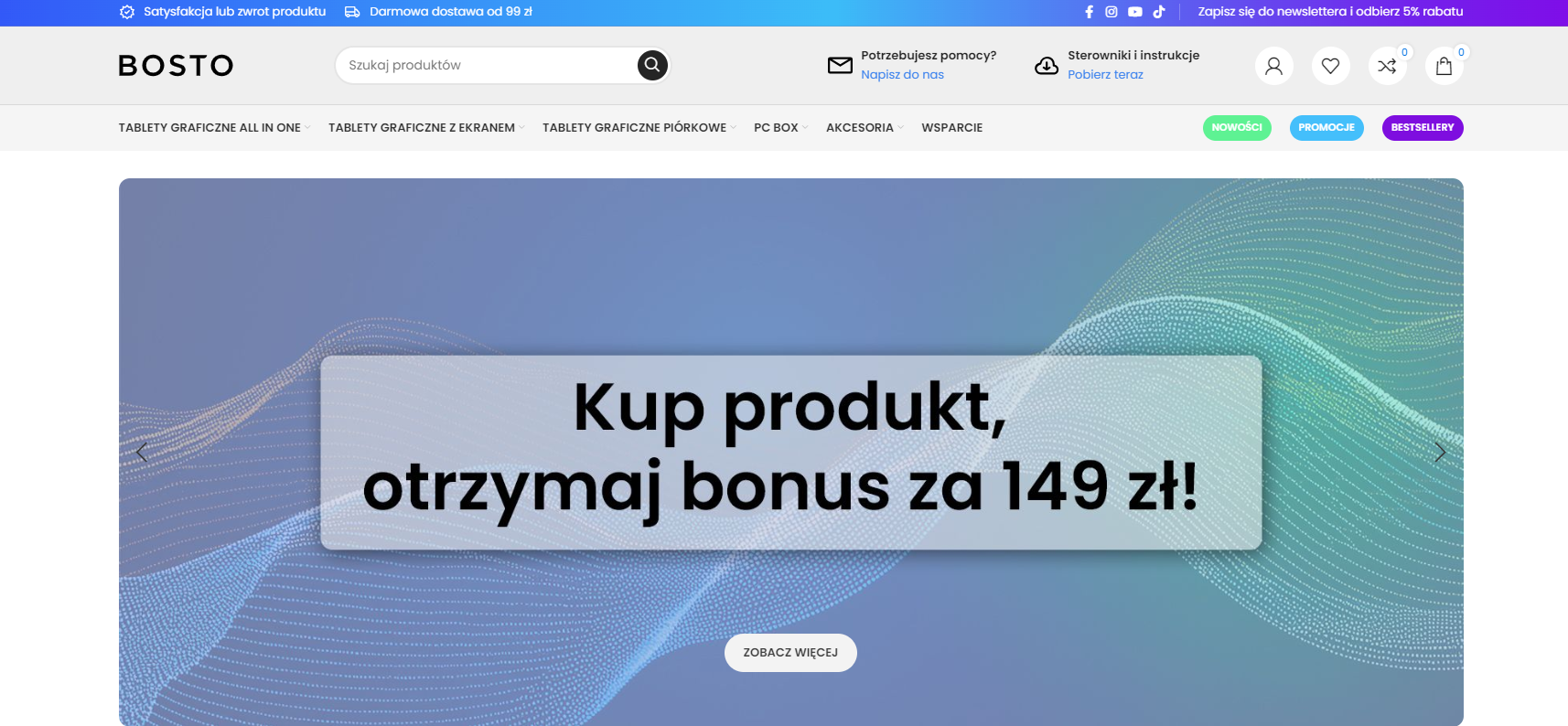Open the Facebook social icon
This screenshot has height=726, width=1568.
[x=1089, y=12]
